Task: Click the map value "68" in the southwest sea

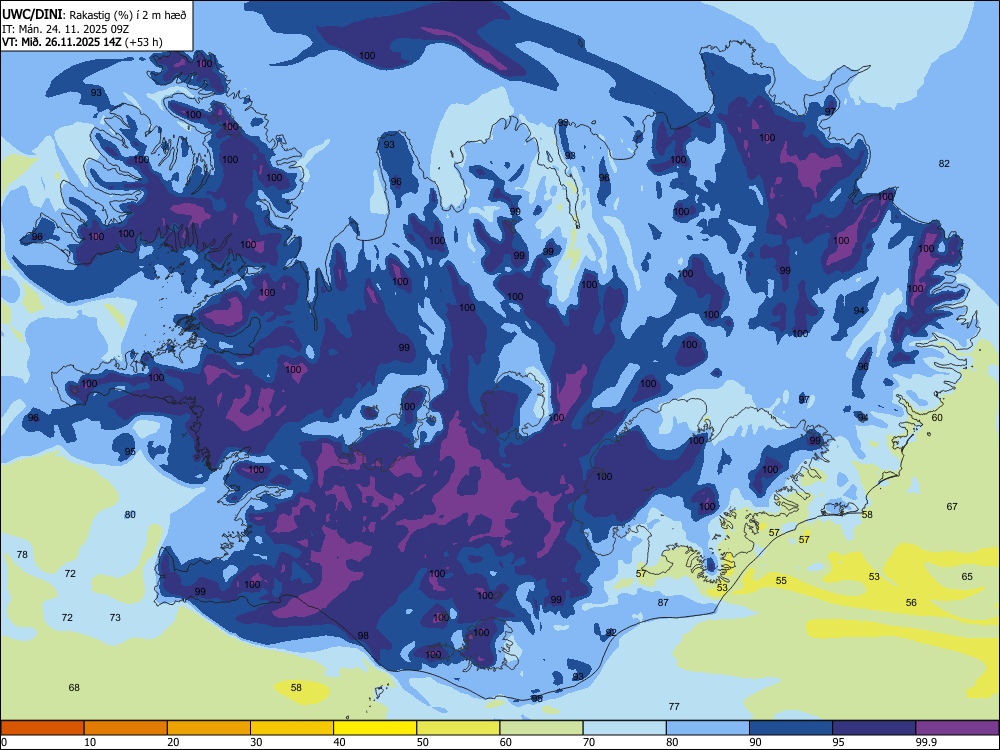Action: pyautogui.click(x=74, y=688)
